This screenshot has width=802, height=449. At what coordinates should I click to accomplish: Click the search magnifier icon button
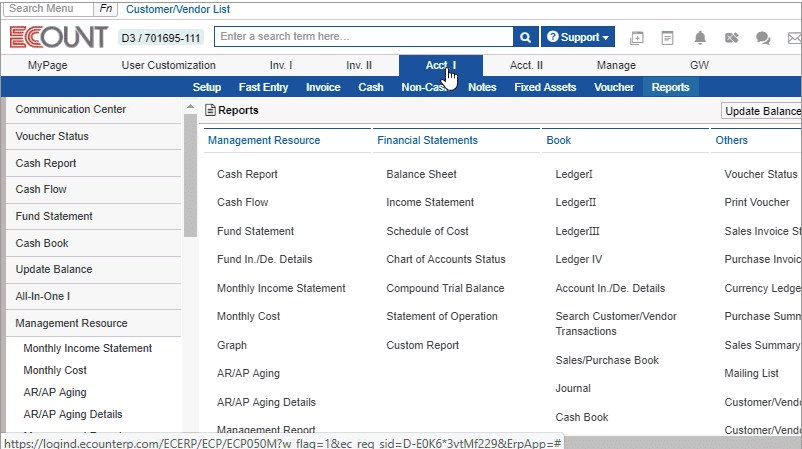click(525, 37)
